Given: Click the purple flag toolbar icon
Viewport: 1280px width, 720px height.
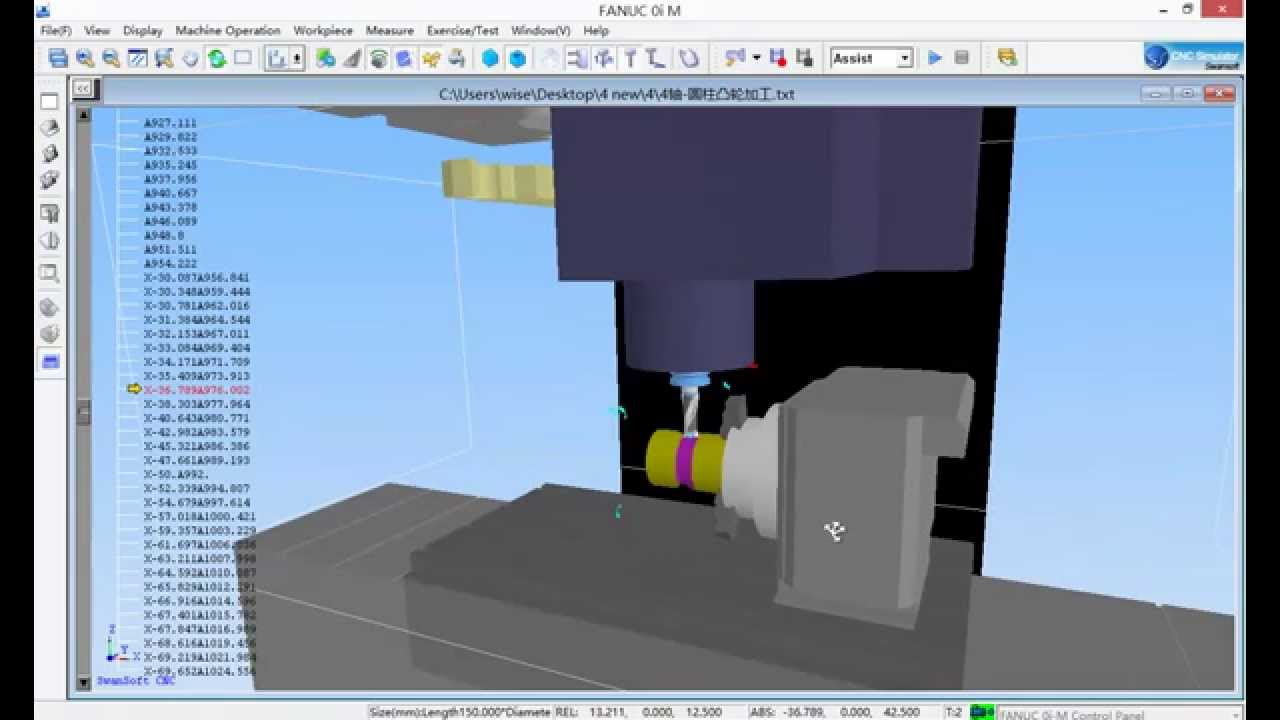Looking at the screenshot, I should point(735,58).
